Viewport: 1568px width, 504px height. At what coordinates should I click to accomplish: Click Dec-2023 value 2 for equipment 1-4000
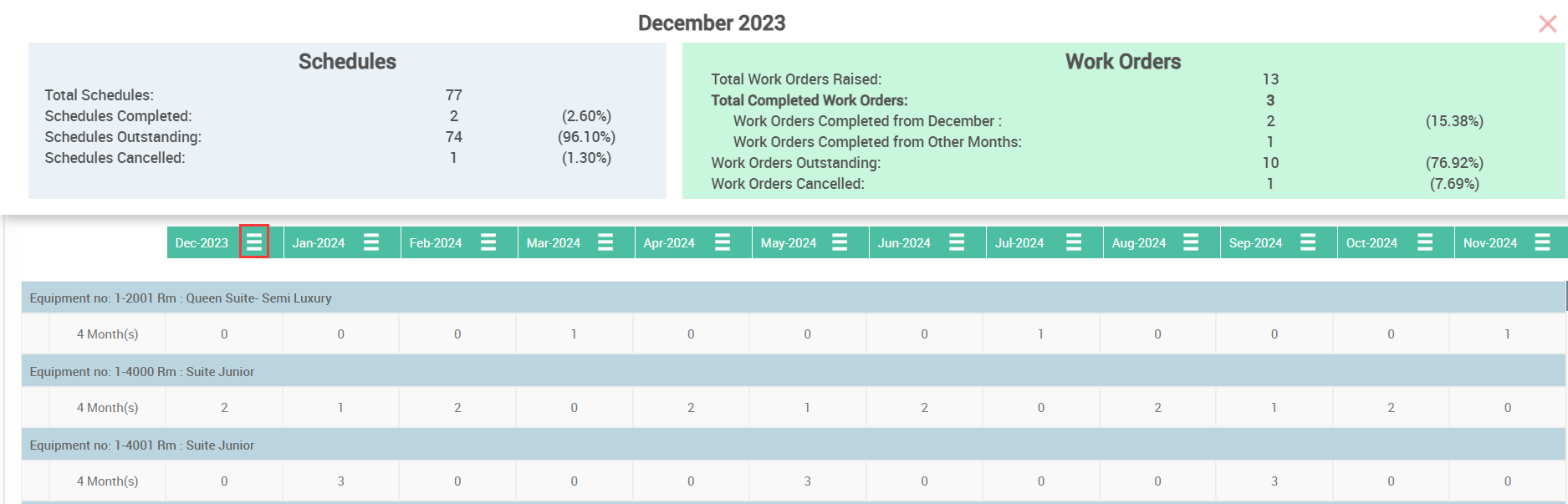pyautogui.click(x=224, y=408)
